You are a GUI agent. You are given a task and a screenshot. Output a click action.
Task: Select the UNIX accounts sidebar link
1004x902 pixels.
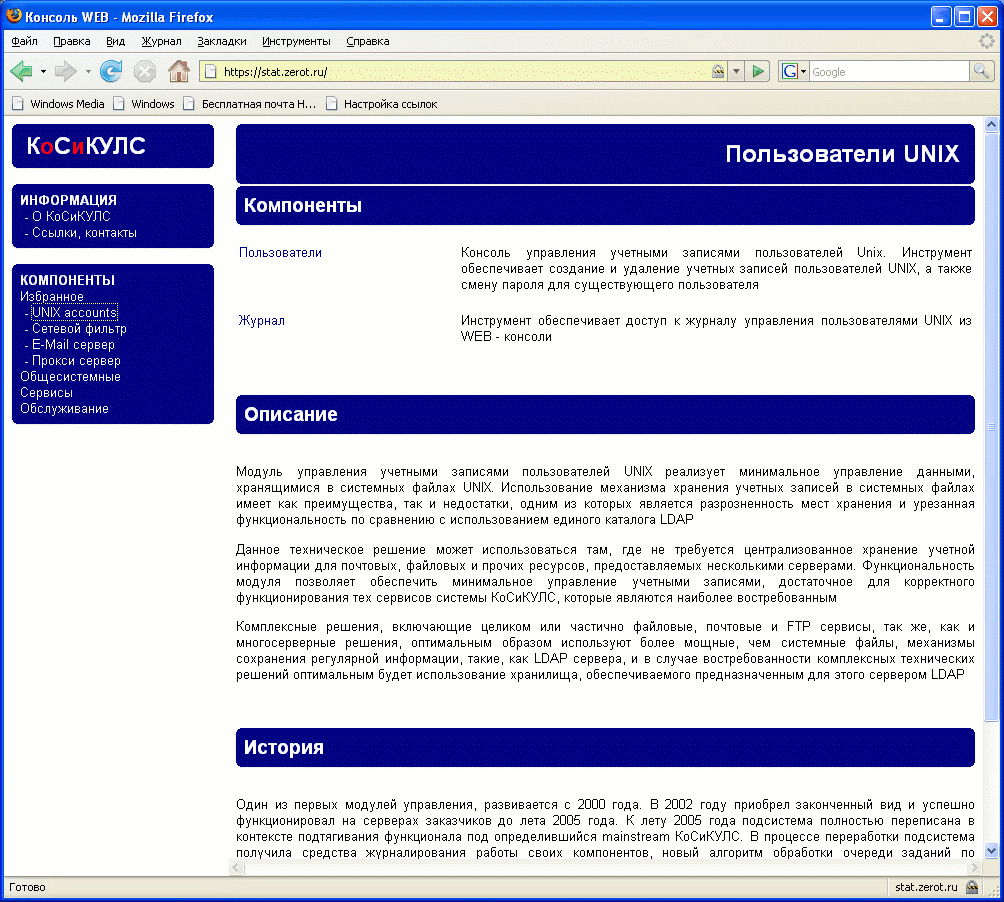click(74, 312)
